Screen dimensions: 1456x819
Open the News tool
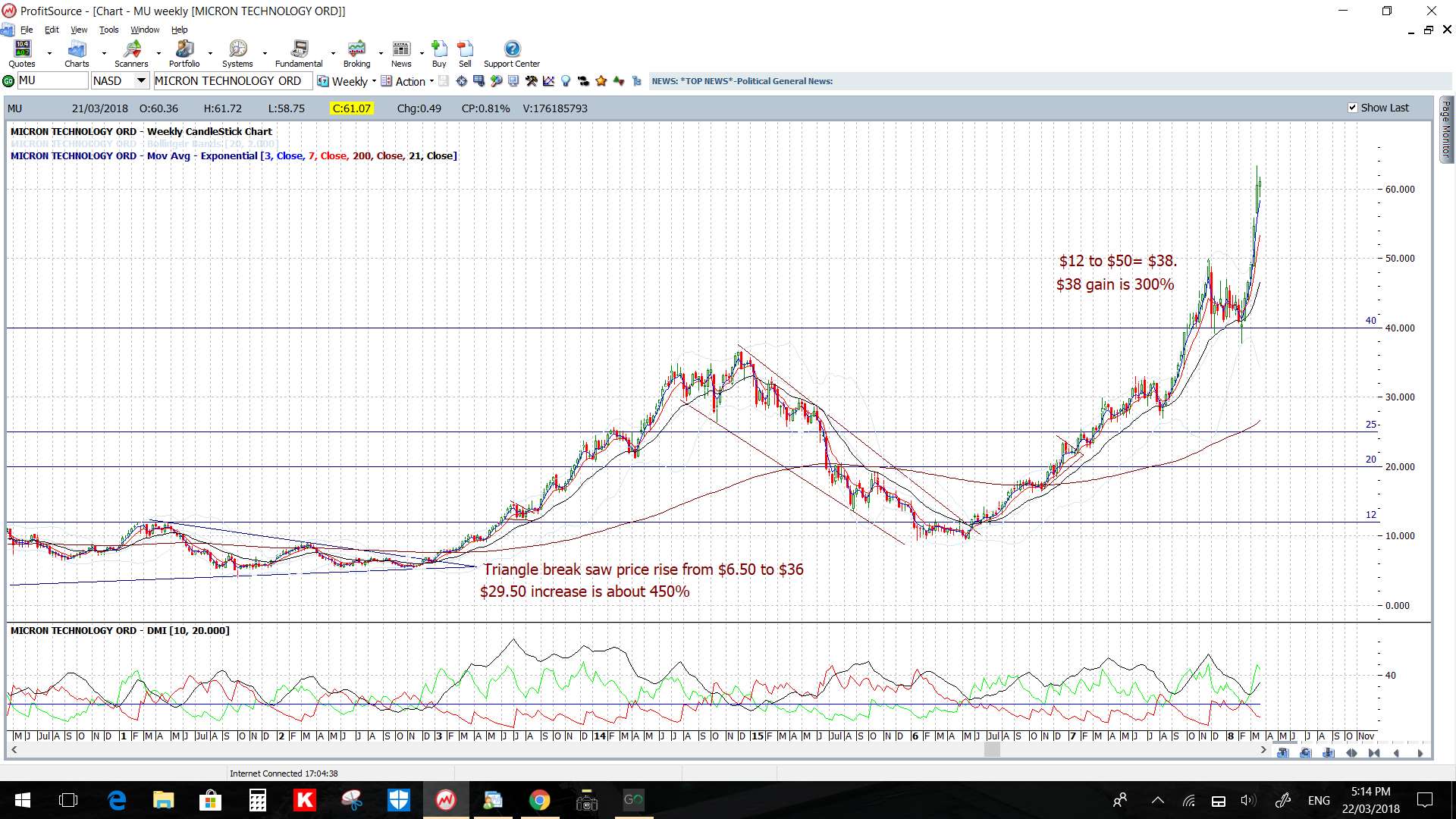point(401,54)
